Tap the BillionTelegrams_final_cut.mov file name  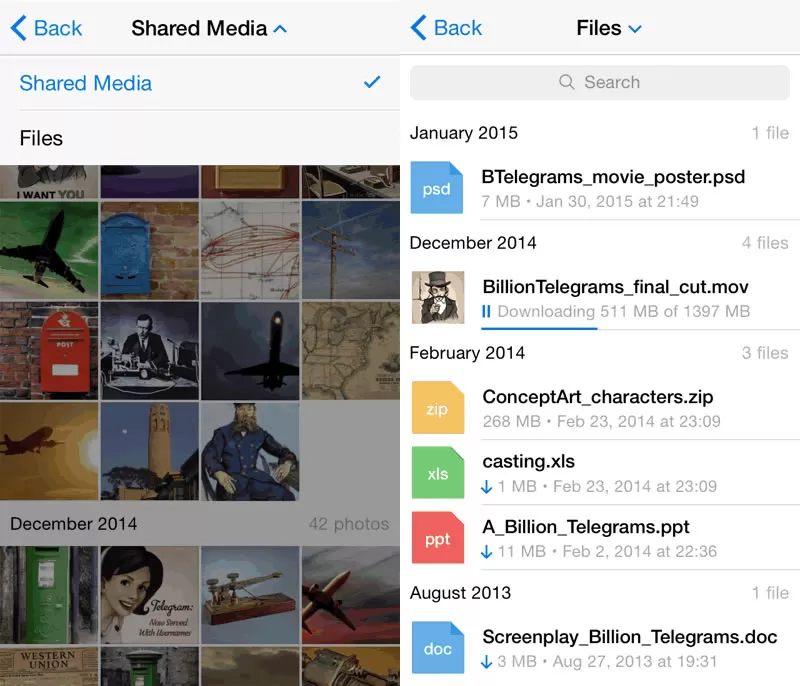pos(615,287)
